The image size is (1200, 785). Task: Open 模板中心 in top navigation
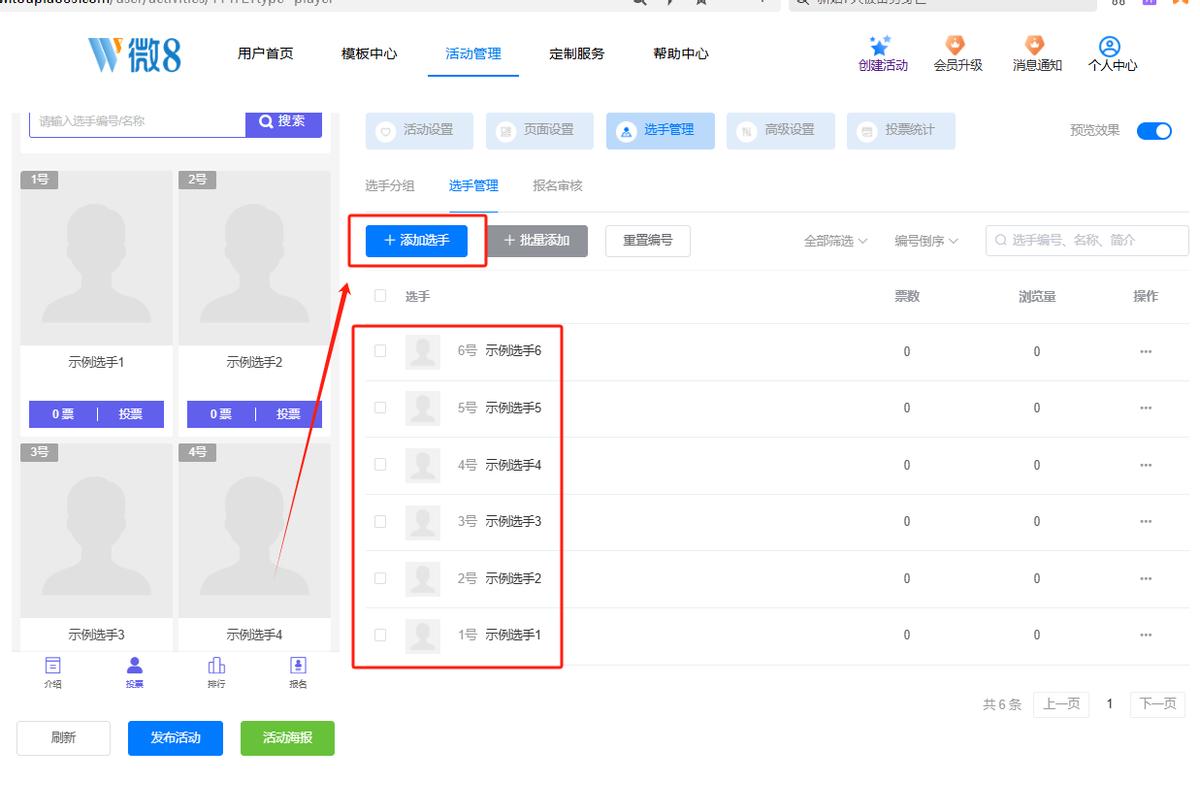click(x=369, y=54)
